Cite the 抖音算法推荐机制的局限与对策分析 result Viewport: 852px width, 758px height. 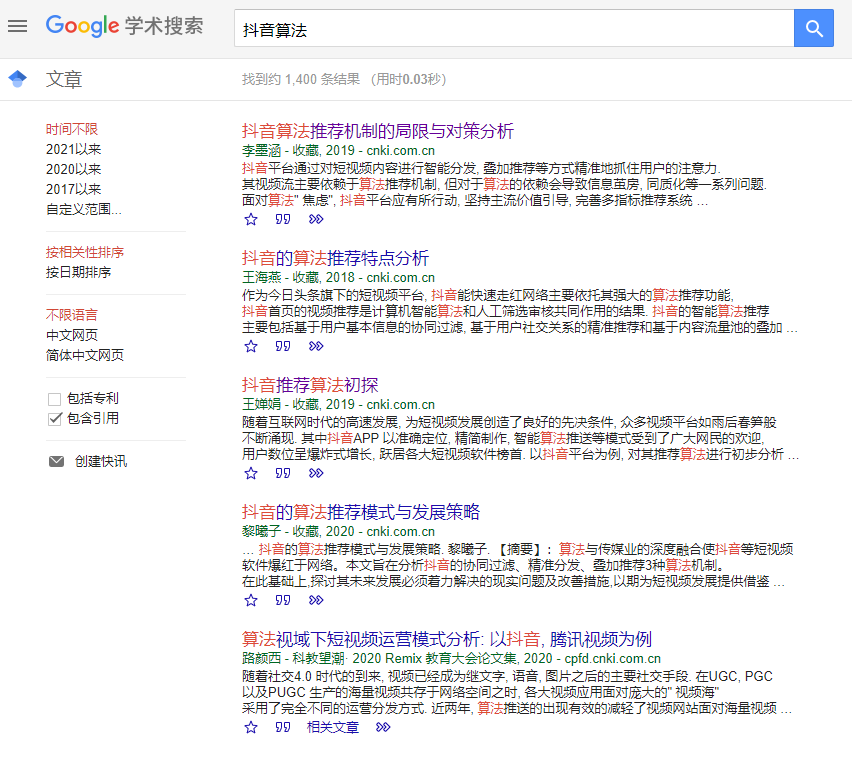pyautogui.click(x=283, y=219)
